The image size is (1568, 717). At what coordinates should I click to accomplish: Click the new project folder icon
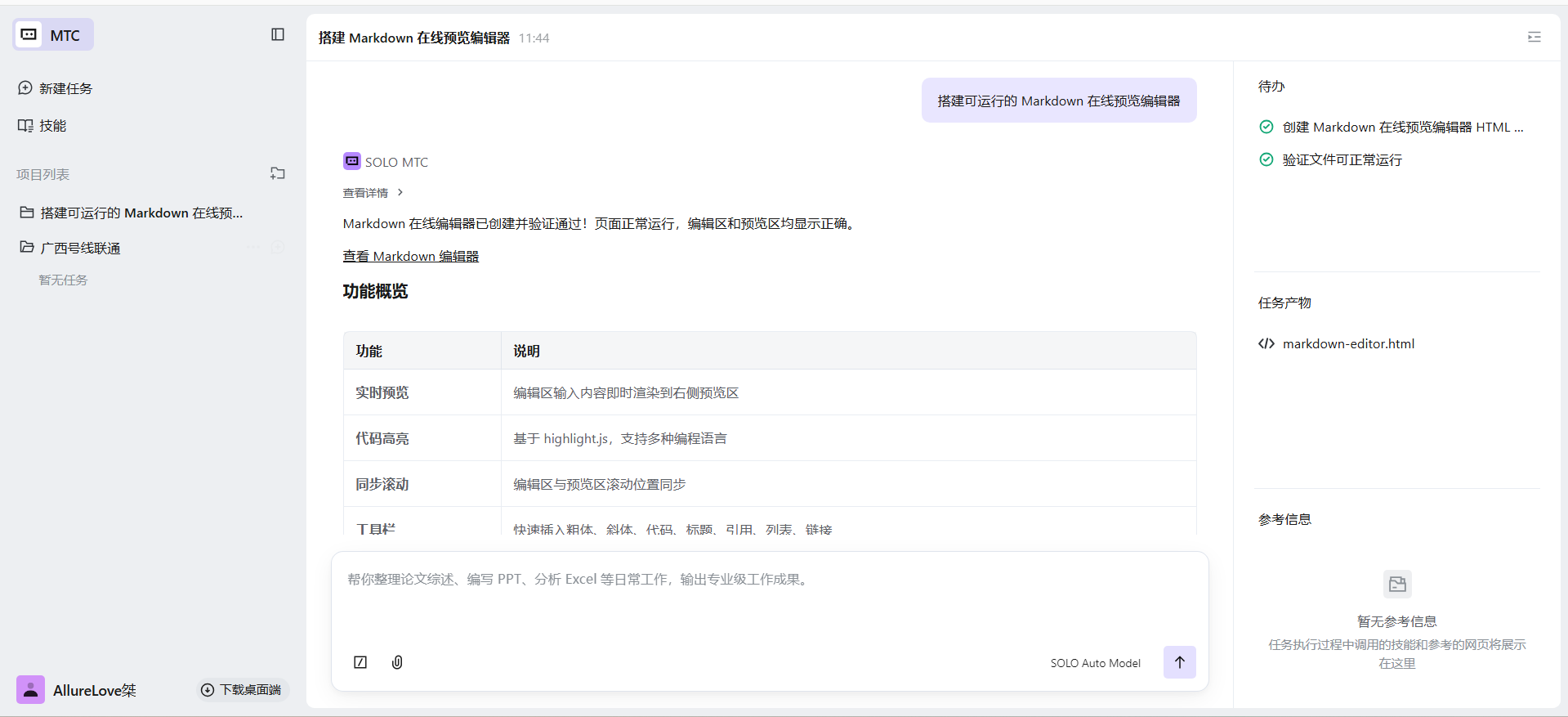coord(278,173)
